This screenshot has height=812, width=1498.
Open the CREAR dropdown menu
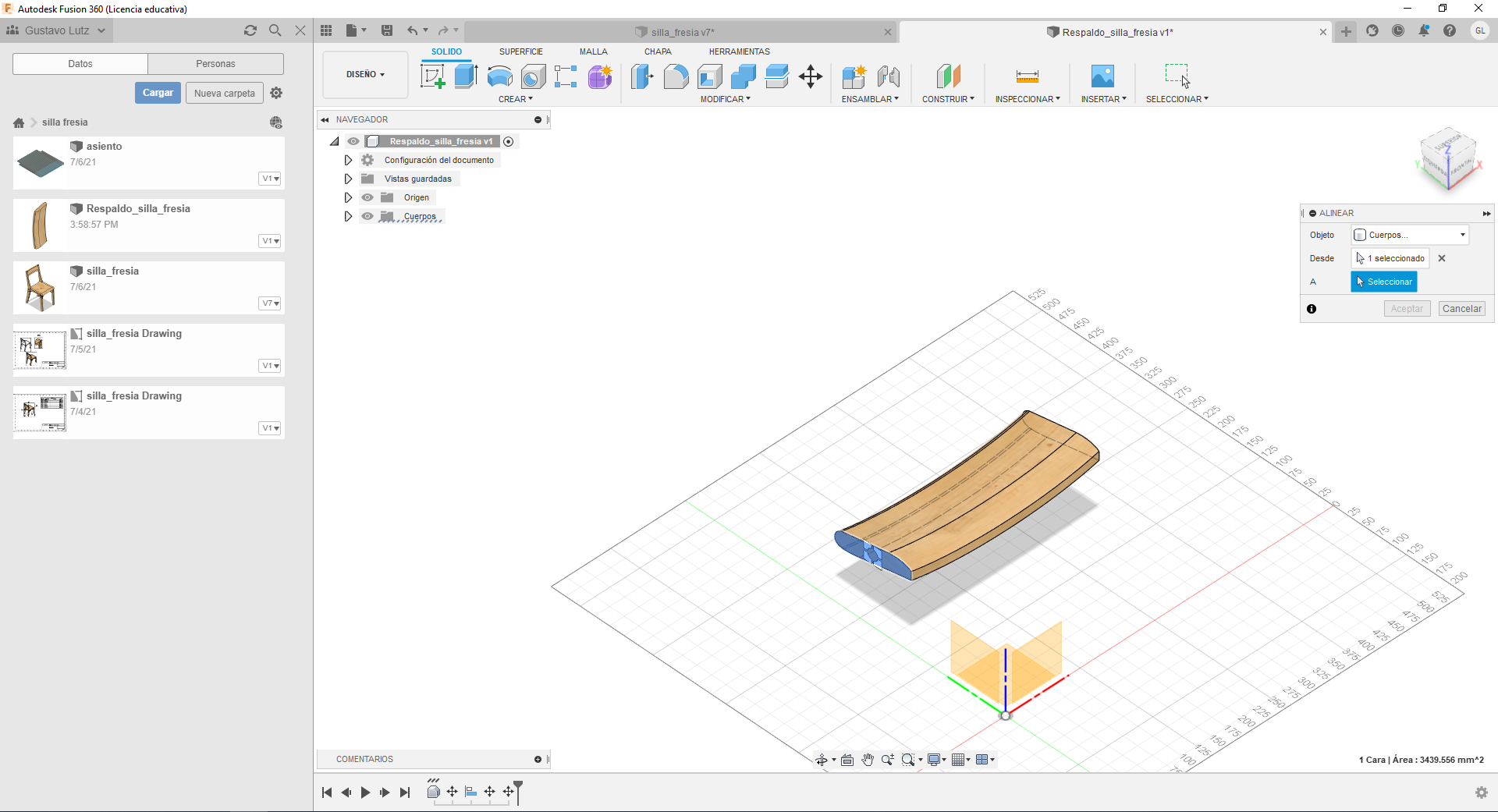pos(516,99)
